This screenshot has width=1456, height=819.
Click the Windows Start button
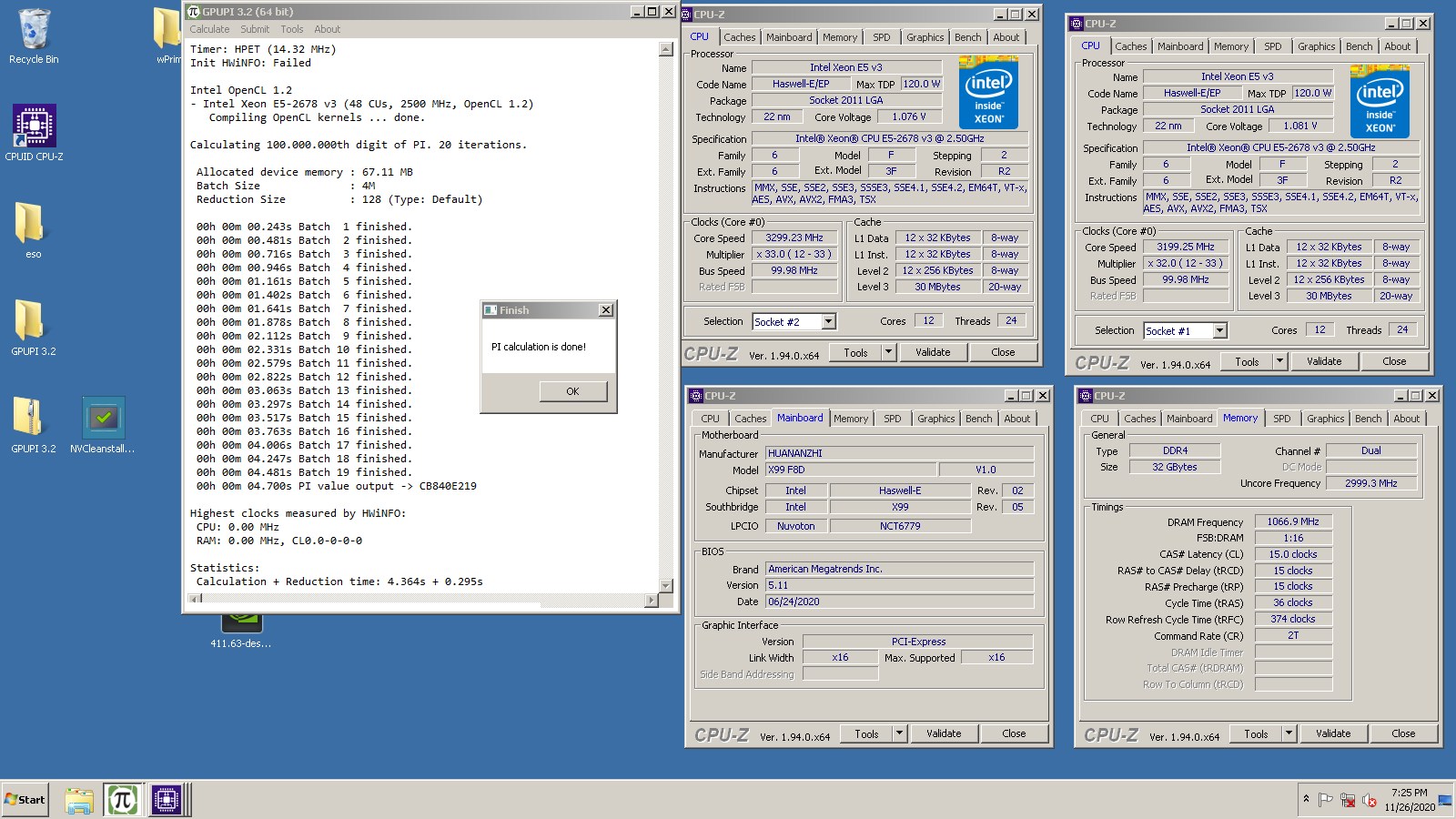point(25,800)
